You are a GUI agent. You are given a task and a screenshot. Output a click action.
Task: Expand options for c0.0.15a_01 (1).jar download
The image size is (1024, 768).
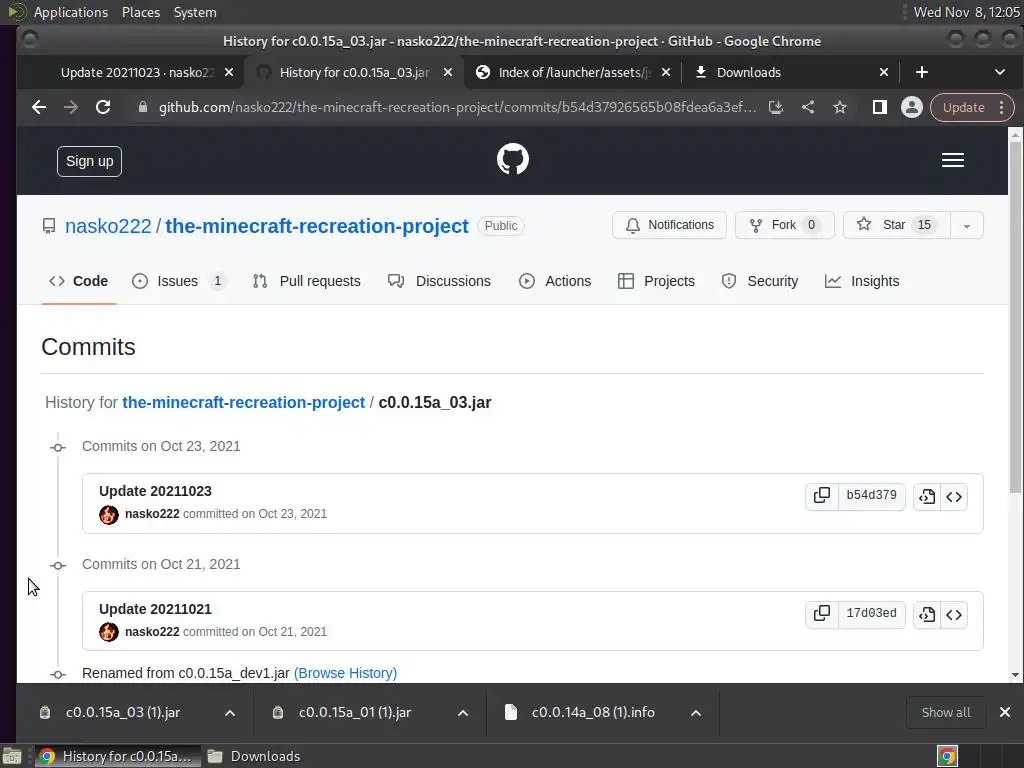463,713
